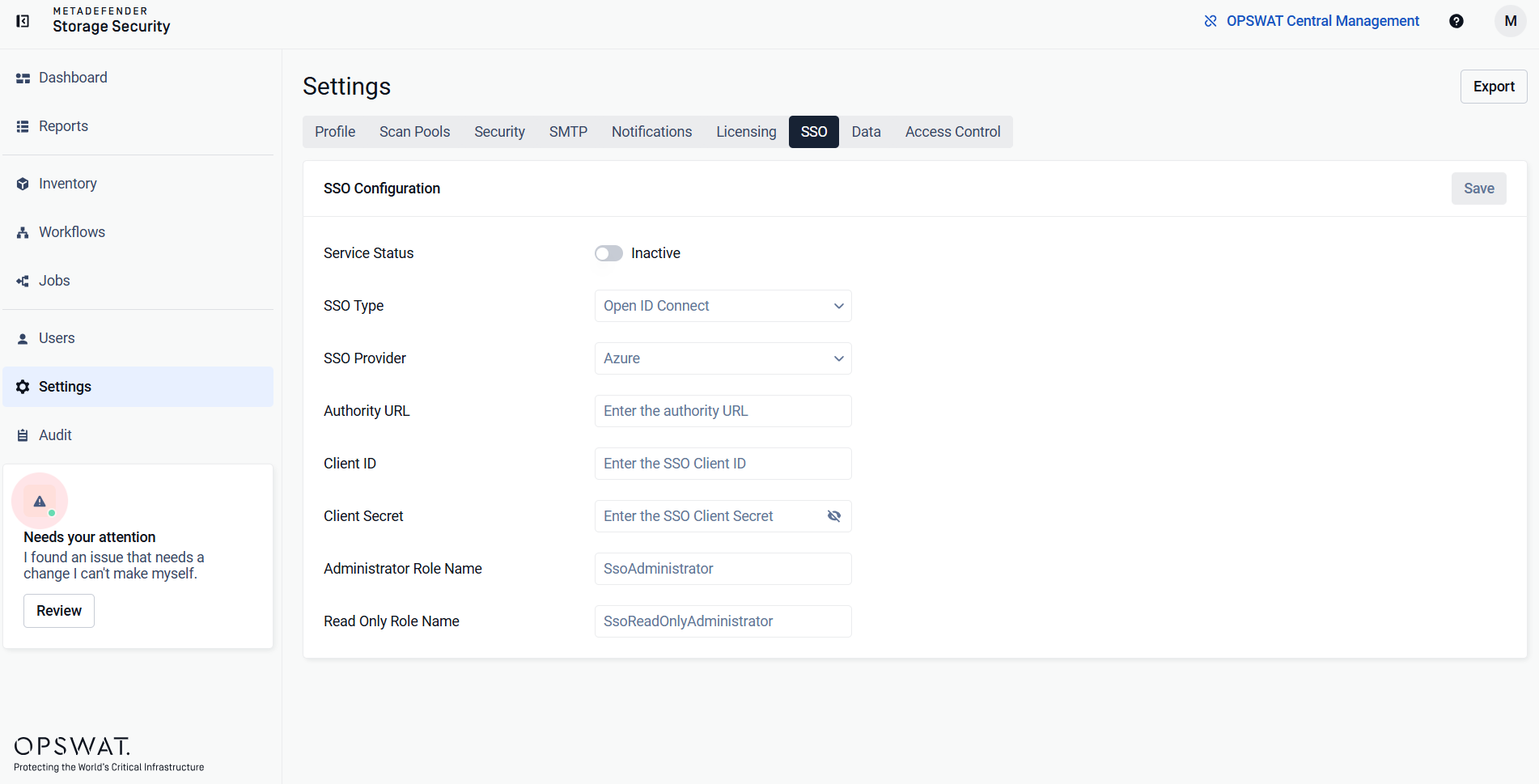Click the warning triangle attention icon
Viewport: 1539px width, 784px height.
(40, 502)
